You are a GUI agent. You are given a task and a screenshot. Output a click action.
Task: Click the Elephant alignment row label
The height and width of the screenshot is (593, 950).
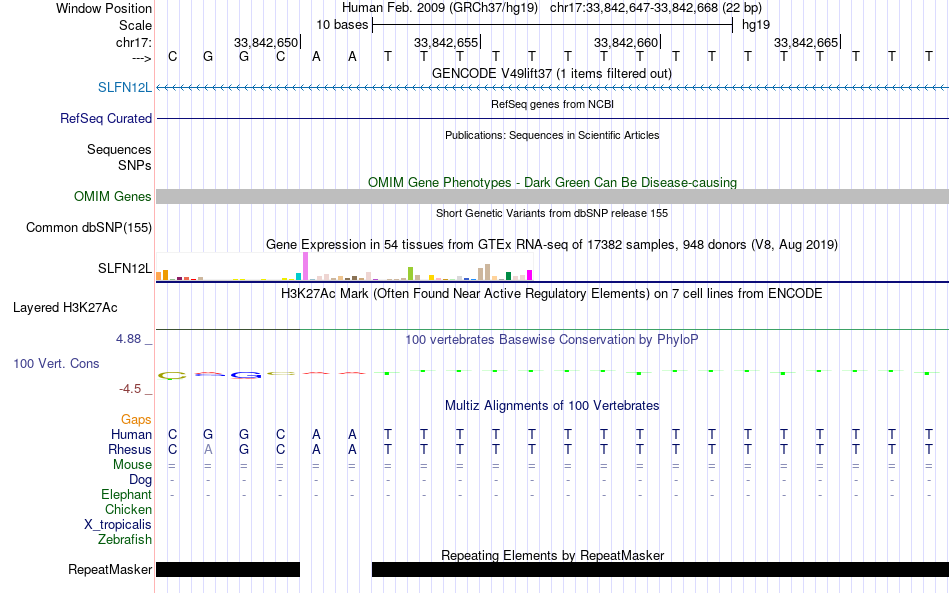tap(126, 494)
